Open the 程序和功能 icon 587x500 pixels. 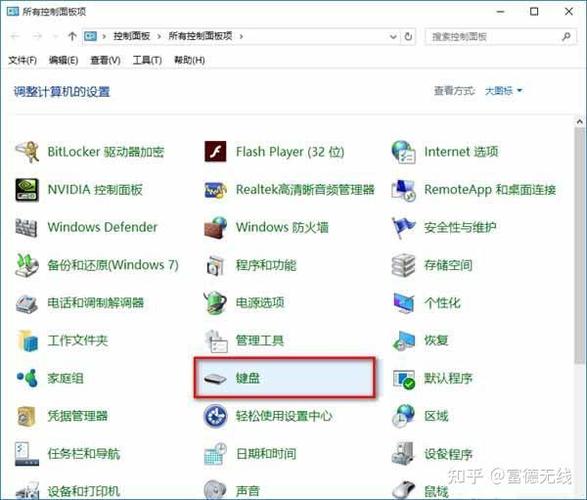(x=215, y=265)
